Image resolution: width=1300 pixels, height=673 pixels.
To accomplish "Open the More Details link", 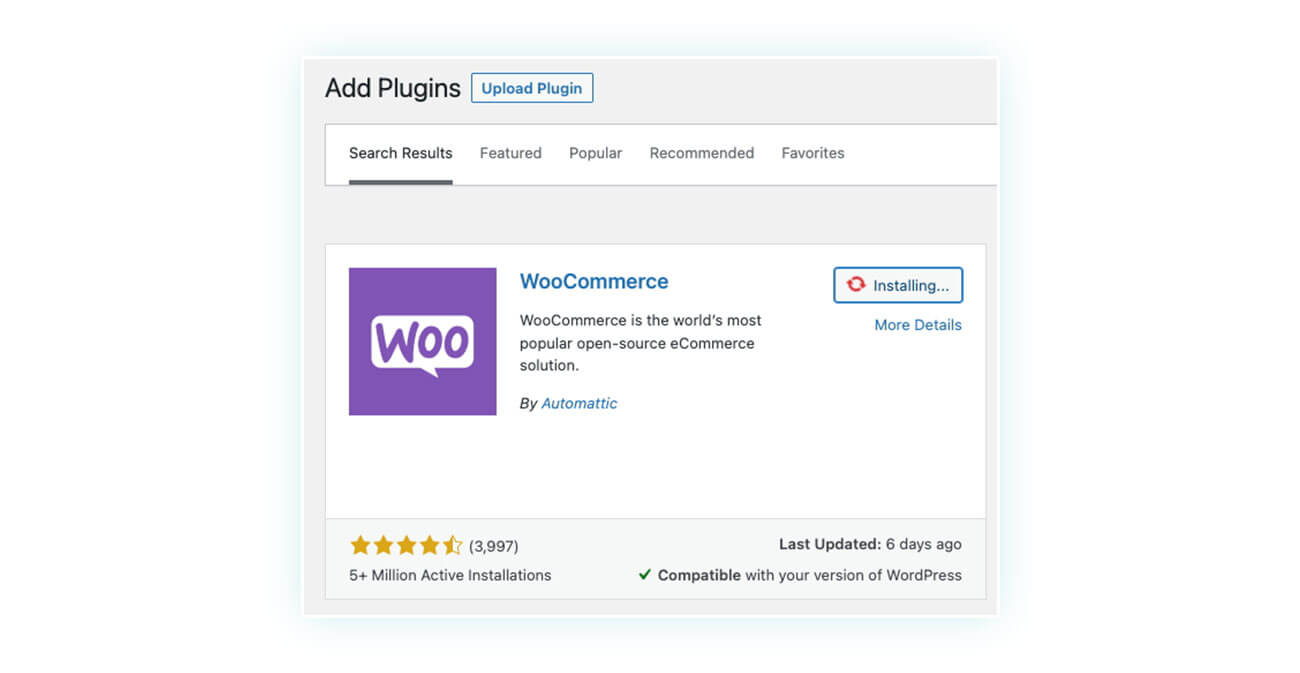I will 918,325.
